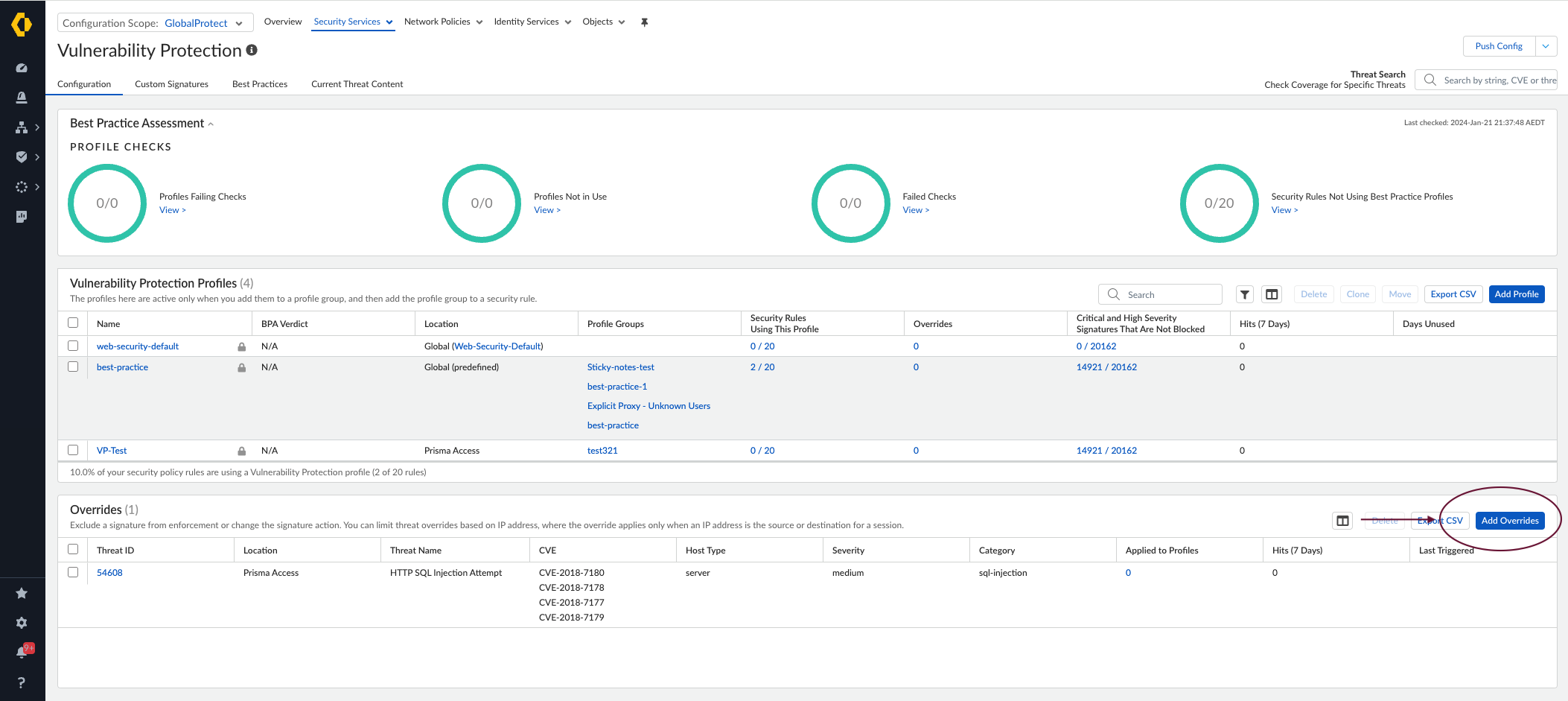Click the star favorites icon in sidebar

tap(22, 593)
